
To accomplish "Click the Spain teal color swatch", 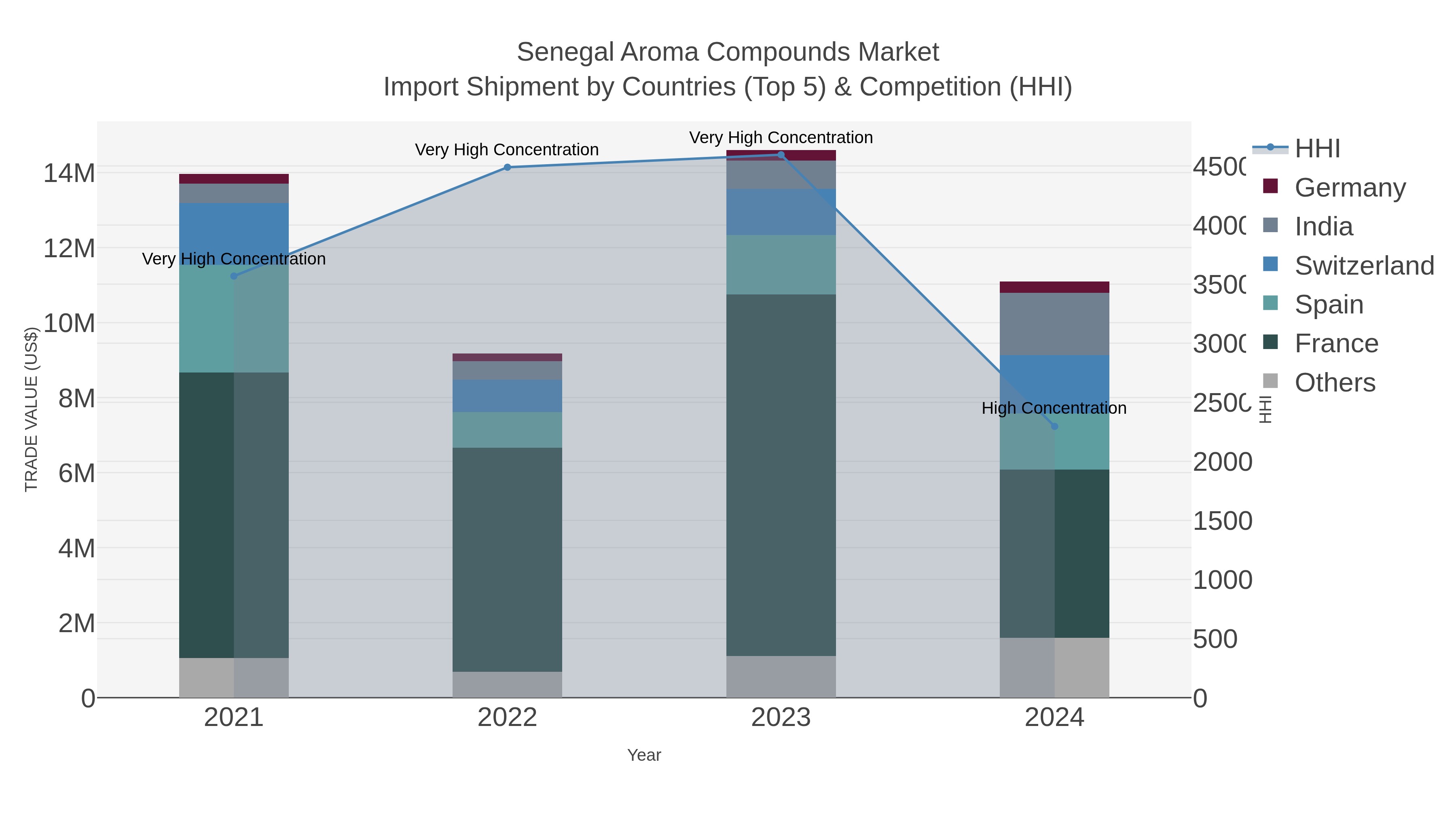I will click(x=1270, y=303).
